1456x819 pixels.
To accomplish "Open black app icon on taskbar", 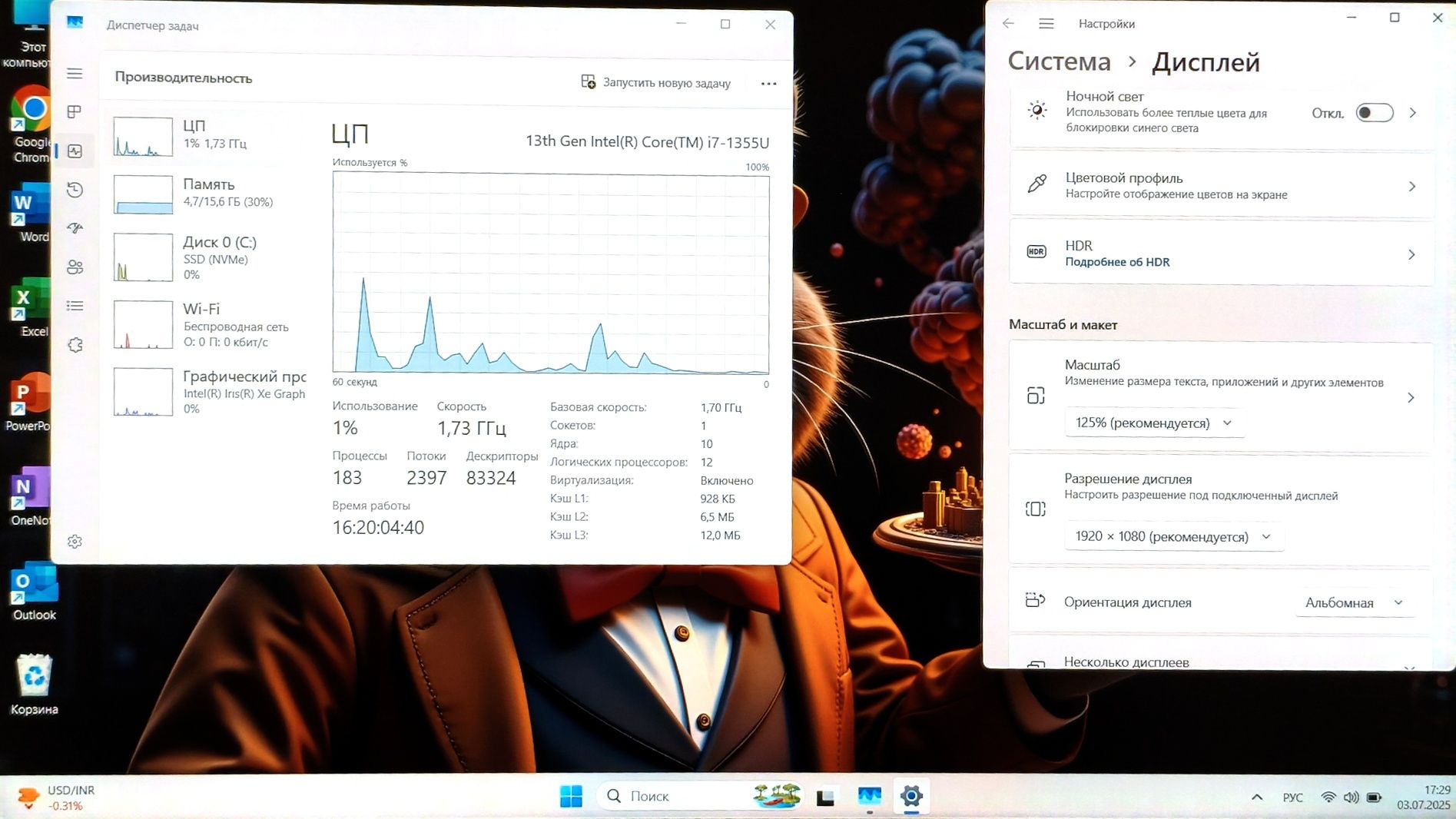I will pyautogui.click(x=825, y=797).
